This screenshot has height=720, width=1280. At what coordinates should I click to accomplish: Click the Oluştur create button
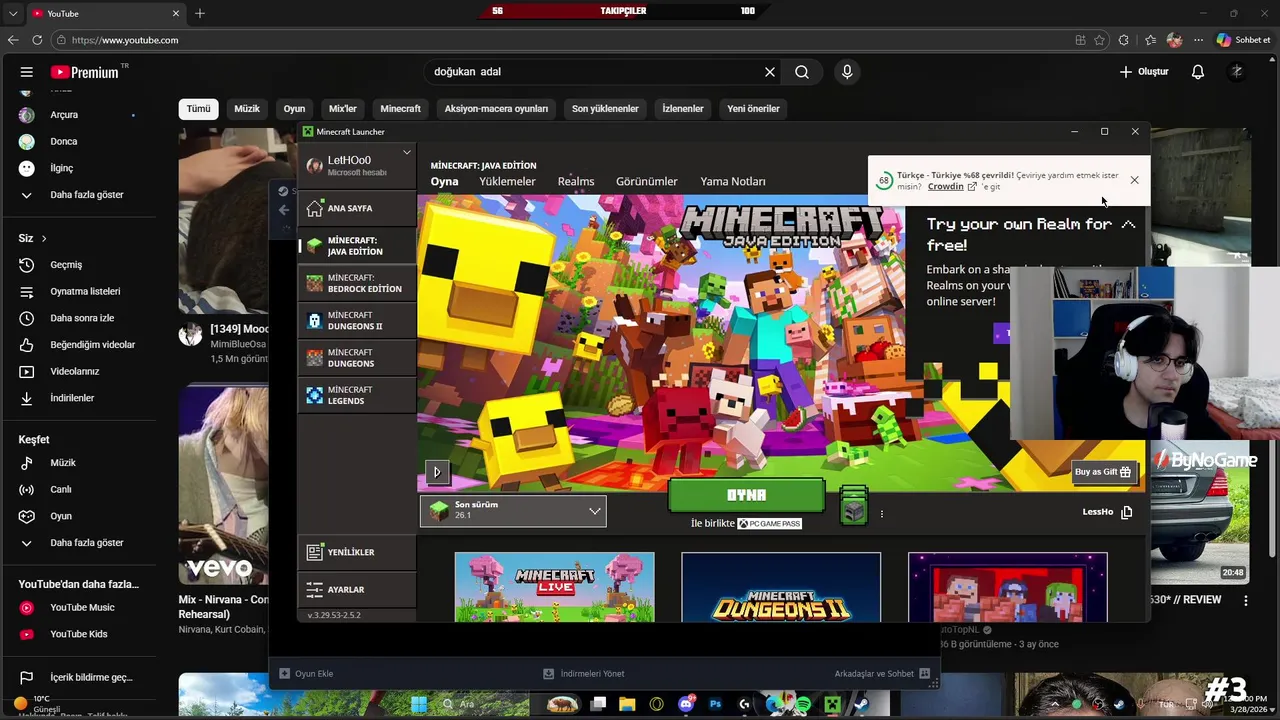point(1144,72)
